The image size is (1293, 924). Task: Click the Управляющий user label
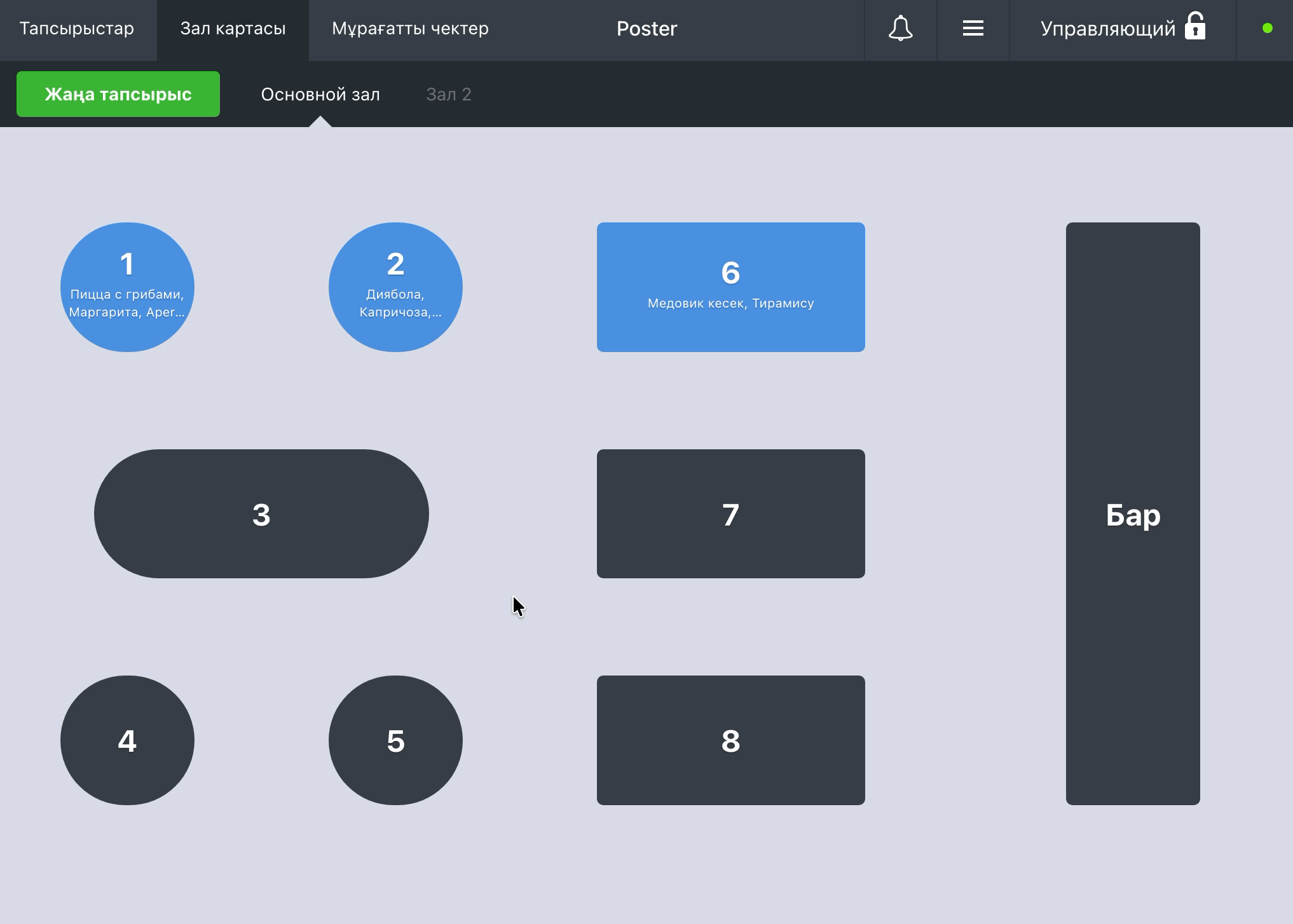pos(1108,29)
